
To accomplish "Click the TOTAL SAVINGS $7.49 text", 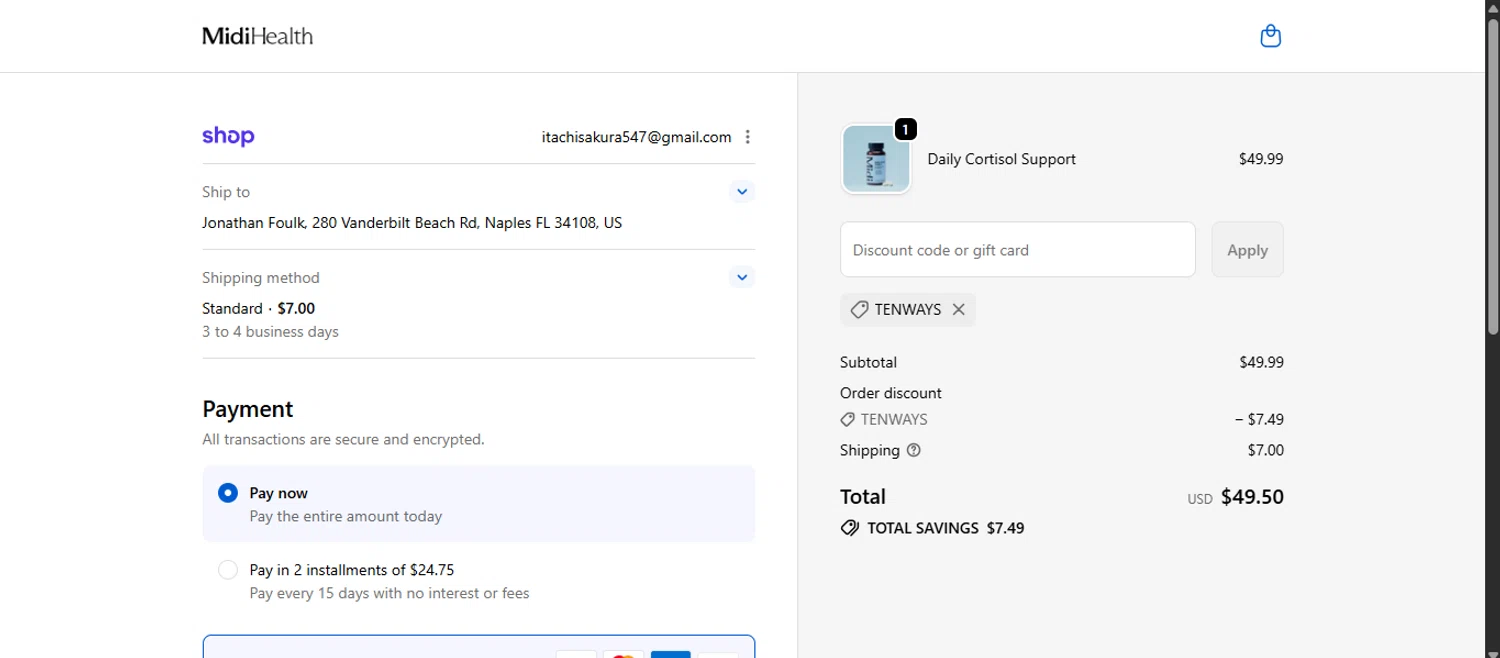I will click(946, 528).
